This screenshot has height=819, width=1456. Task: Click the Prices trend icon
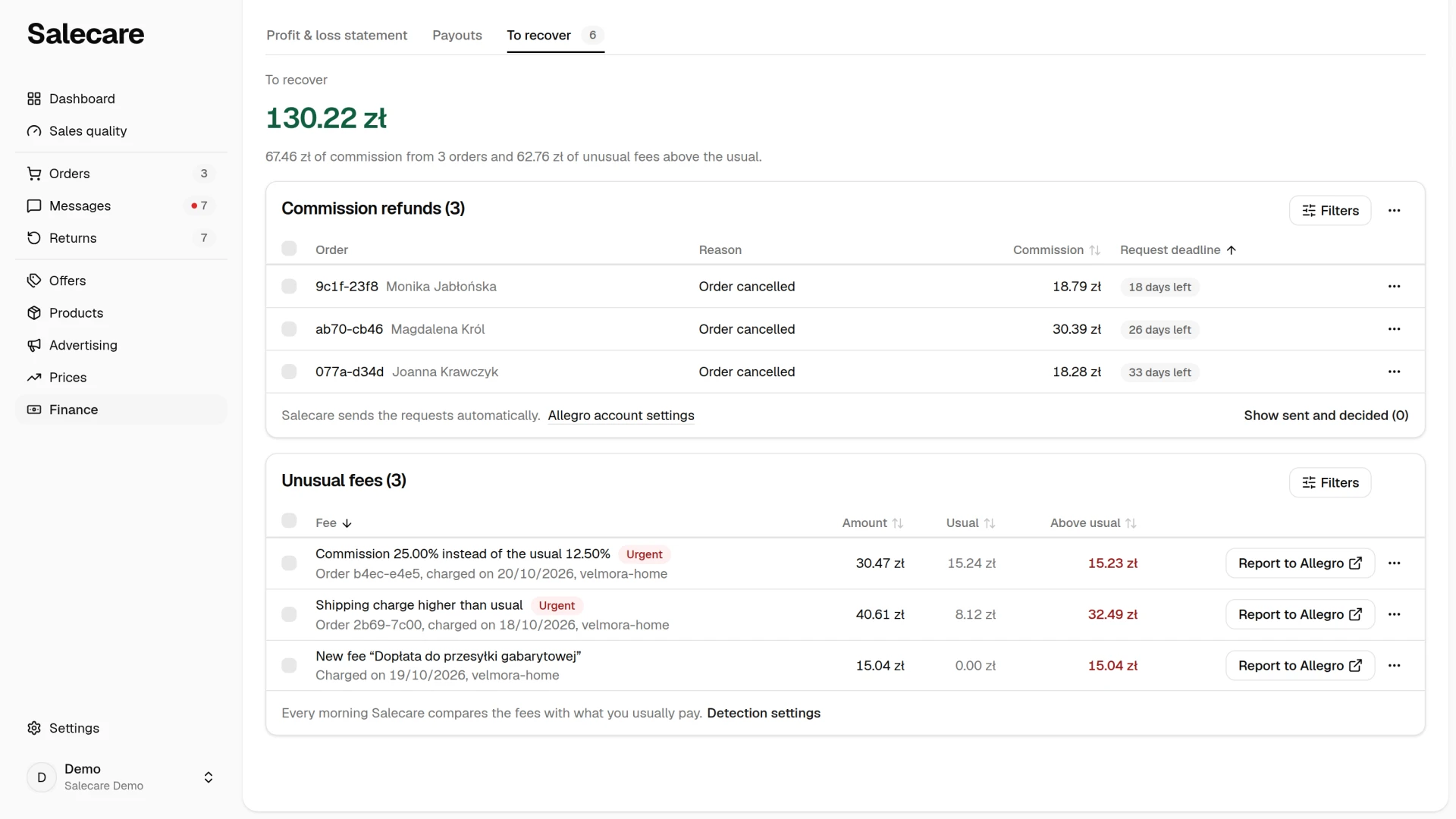tap(34, 378)
